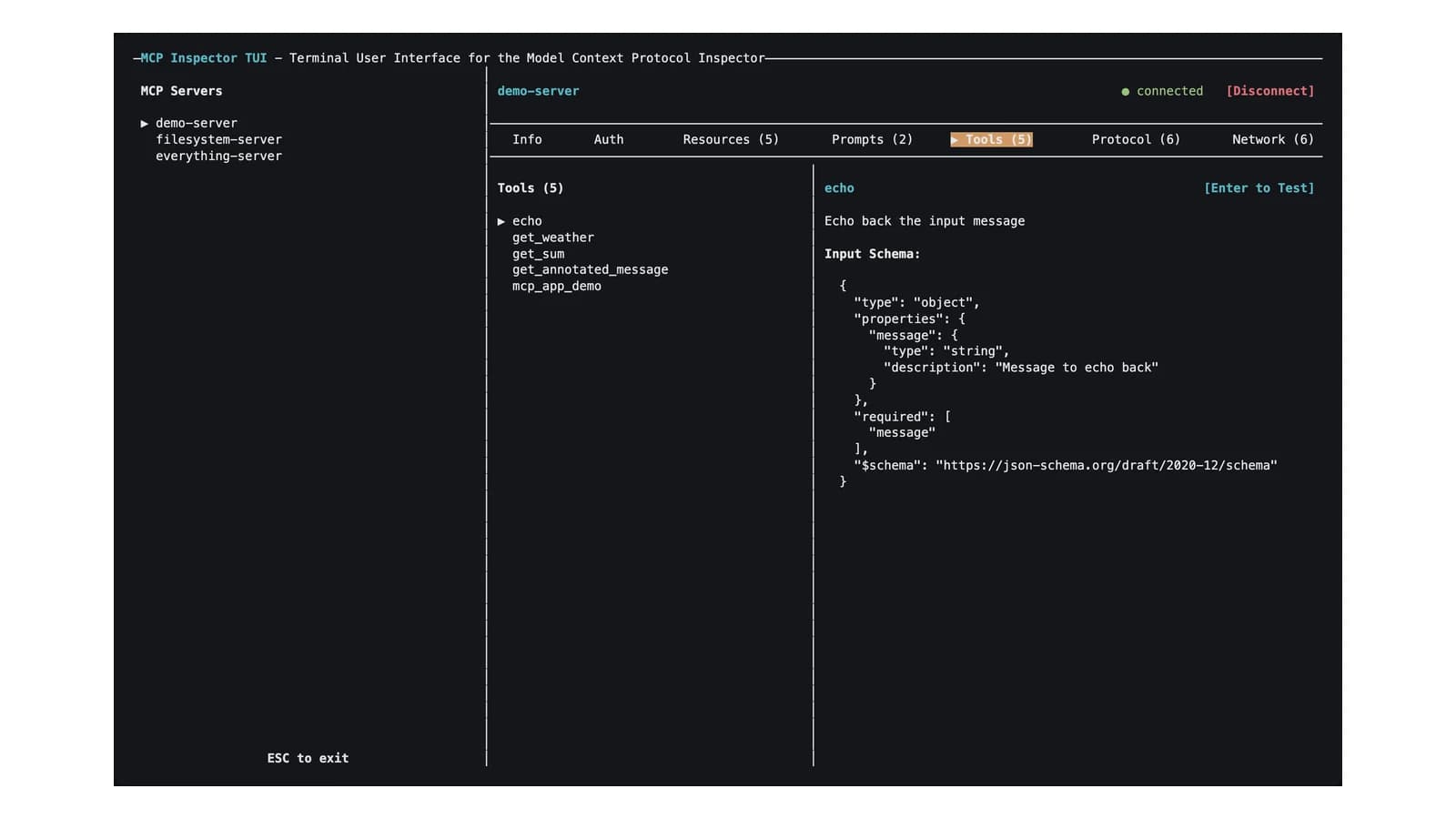Click the 'MCP Servers' panel heading
Image resolution: width=1456 pixels, height=819 pixels.
click(181, 91)
